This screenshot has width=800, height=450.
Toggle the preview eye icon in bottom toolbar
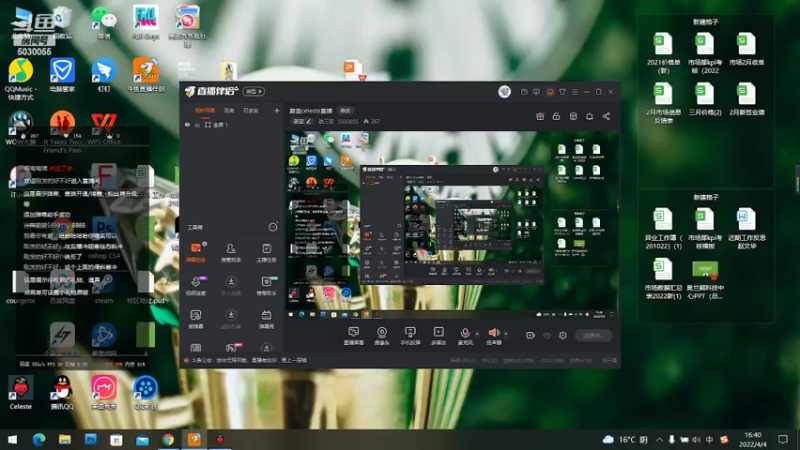pos(547,335)
